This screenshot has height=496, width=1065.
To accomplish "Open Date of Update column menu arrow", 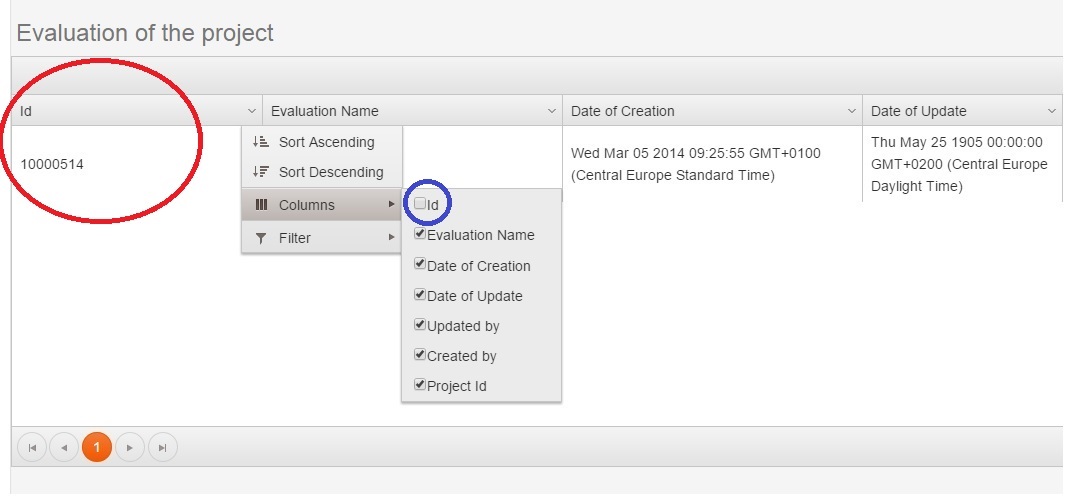I will click(1052, 111).
